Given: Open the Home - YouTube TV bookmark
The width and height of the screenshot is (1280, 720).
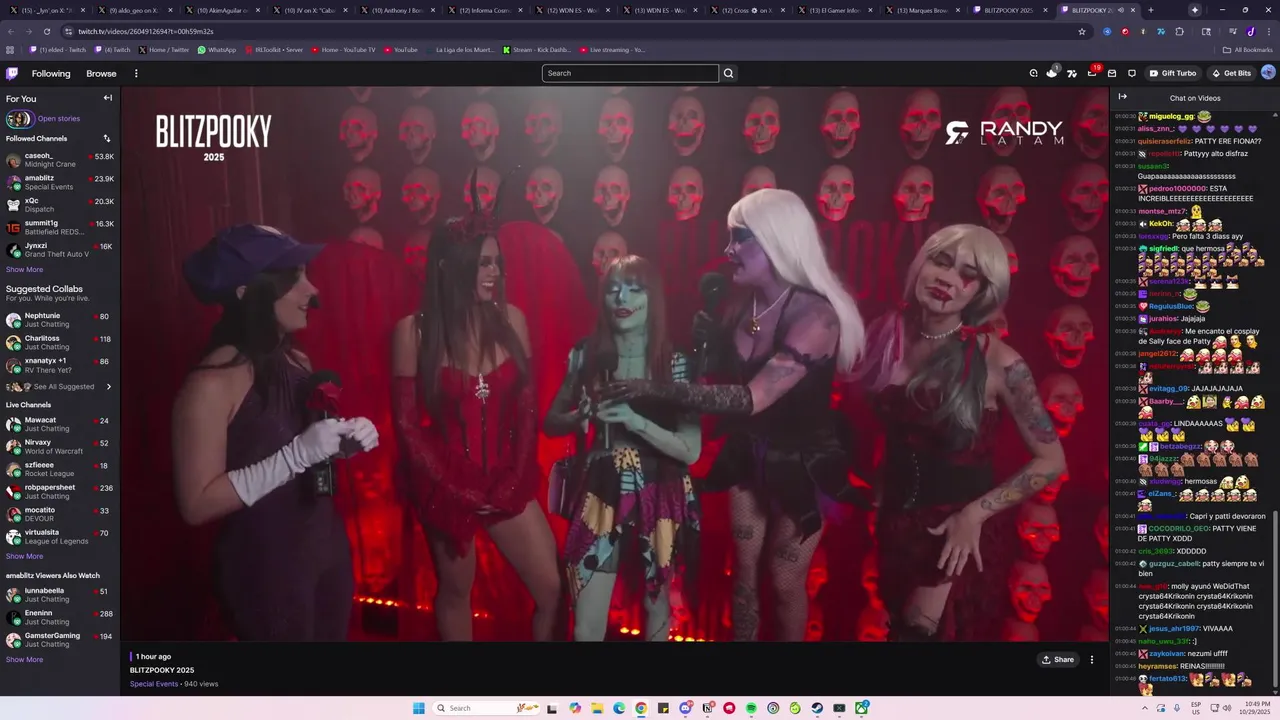Looking at the screenshot, I should click(343, 49).
